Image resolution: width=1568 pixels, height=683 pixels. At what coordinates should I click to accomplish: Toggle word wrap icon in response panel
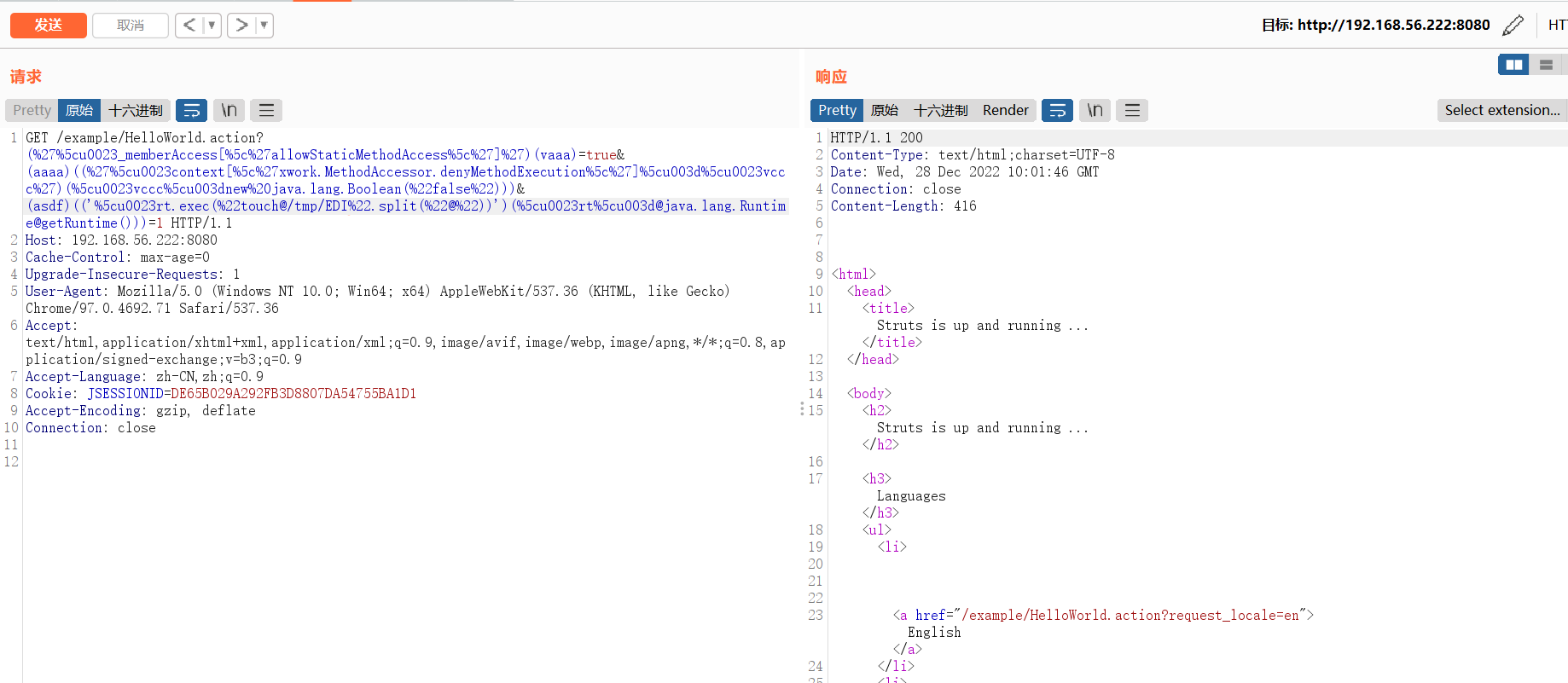tap(1058, 110)
